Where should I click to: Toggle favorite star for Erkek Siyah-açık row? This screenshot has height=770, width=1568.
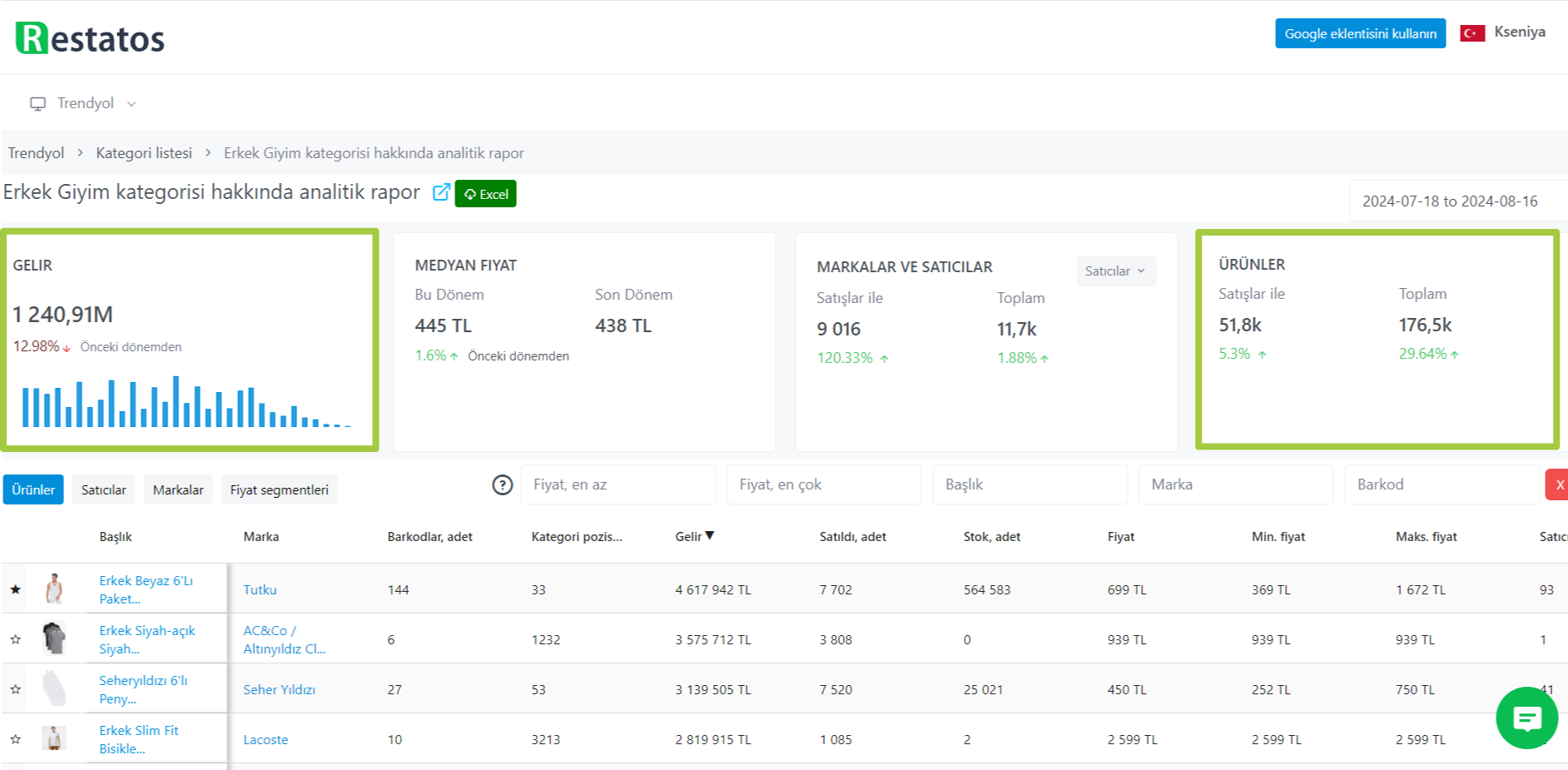[15, 639]
